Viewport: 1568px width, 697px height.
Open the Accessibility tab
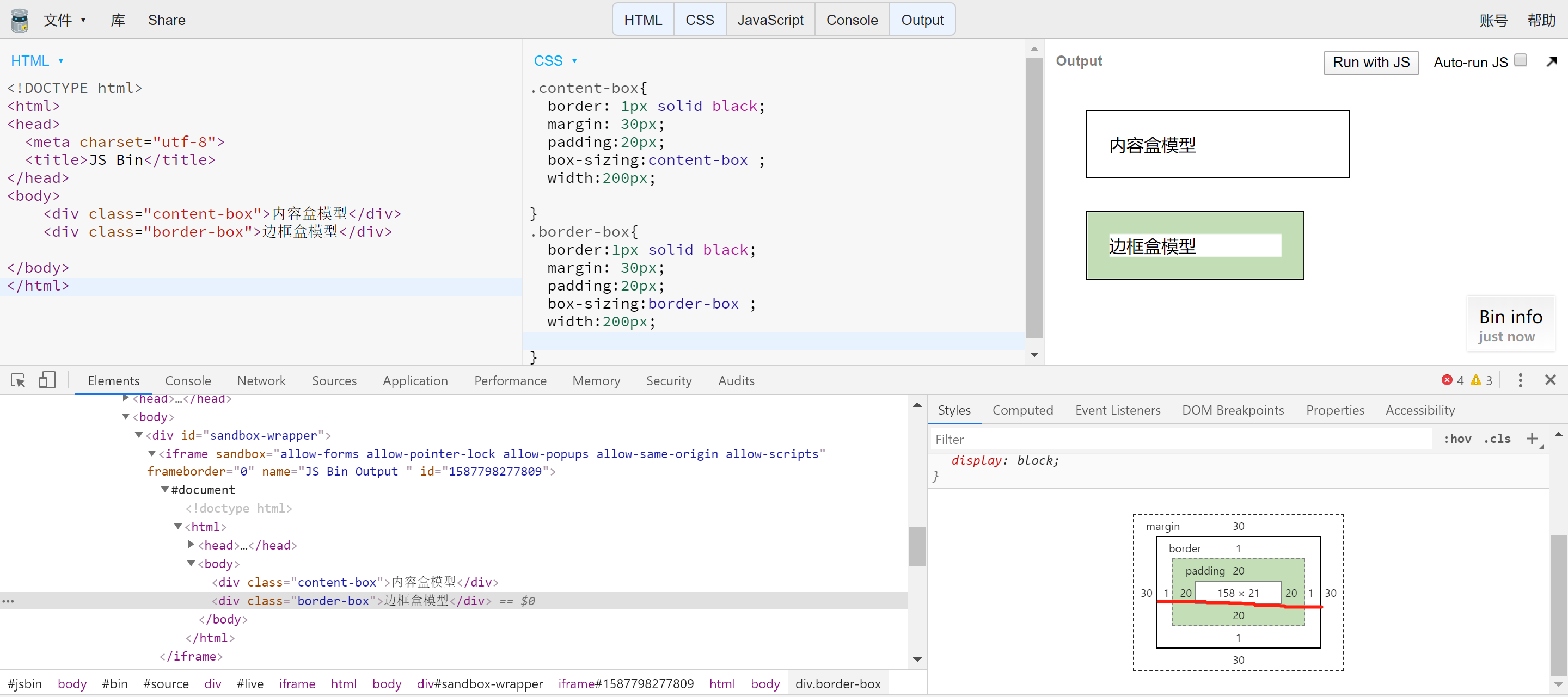(1420, 410)
